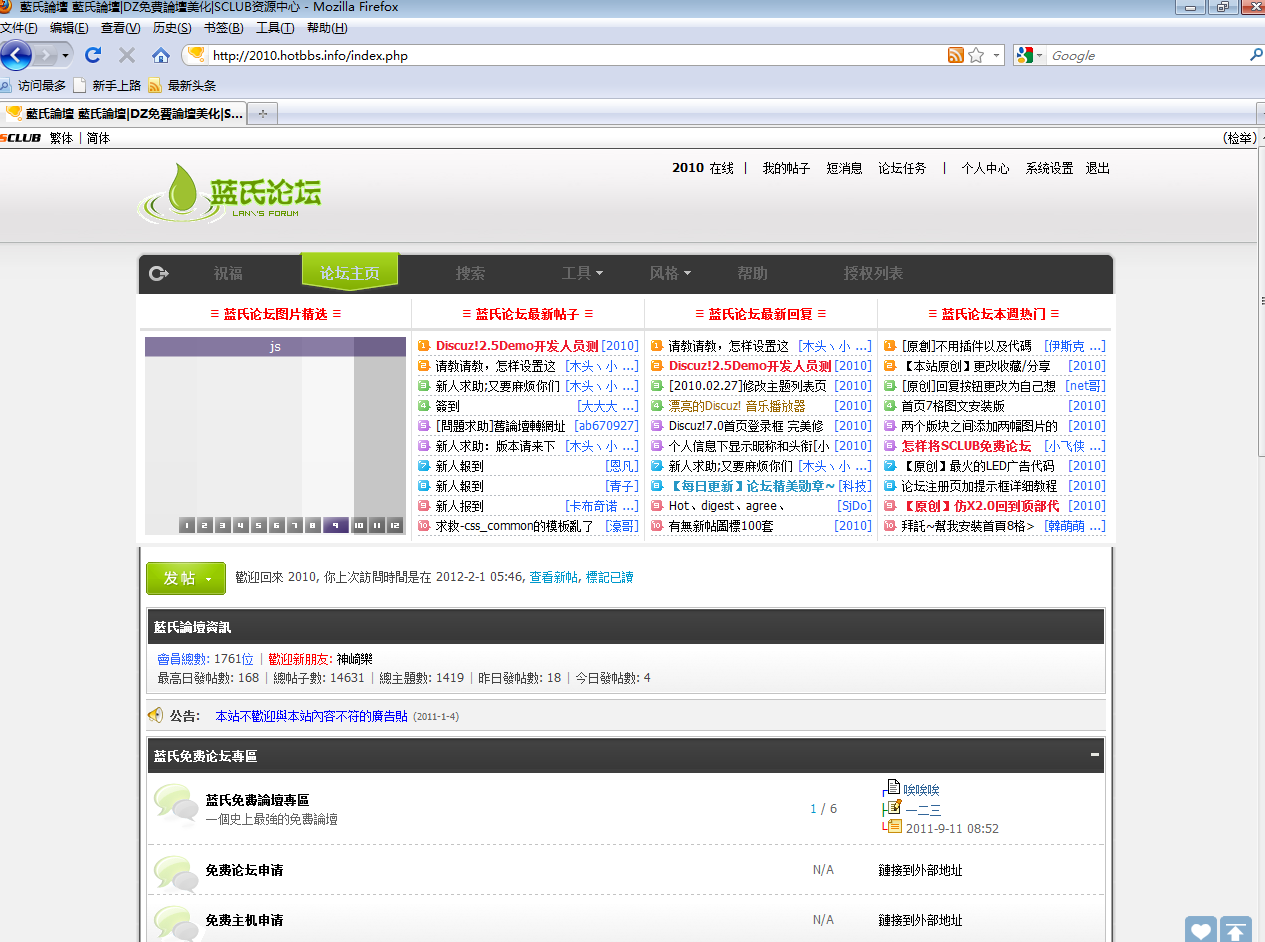Click the back-to-top arrow icon
This screenshot has height=942, width=1265.
[1236, 930]
